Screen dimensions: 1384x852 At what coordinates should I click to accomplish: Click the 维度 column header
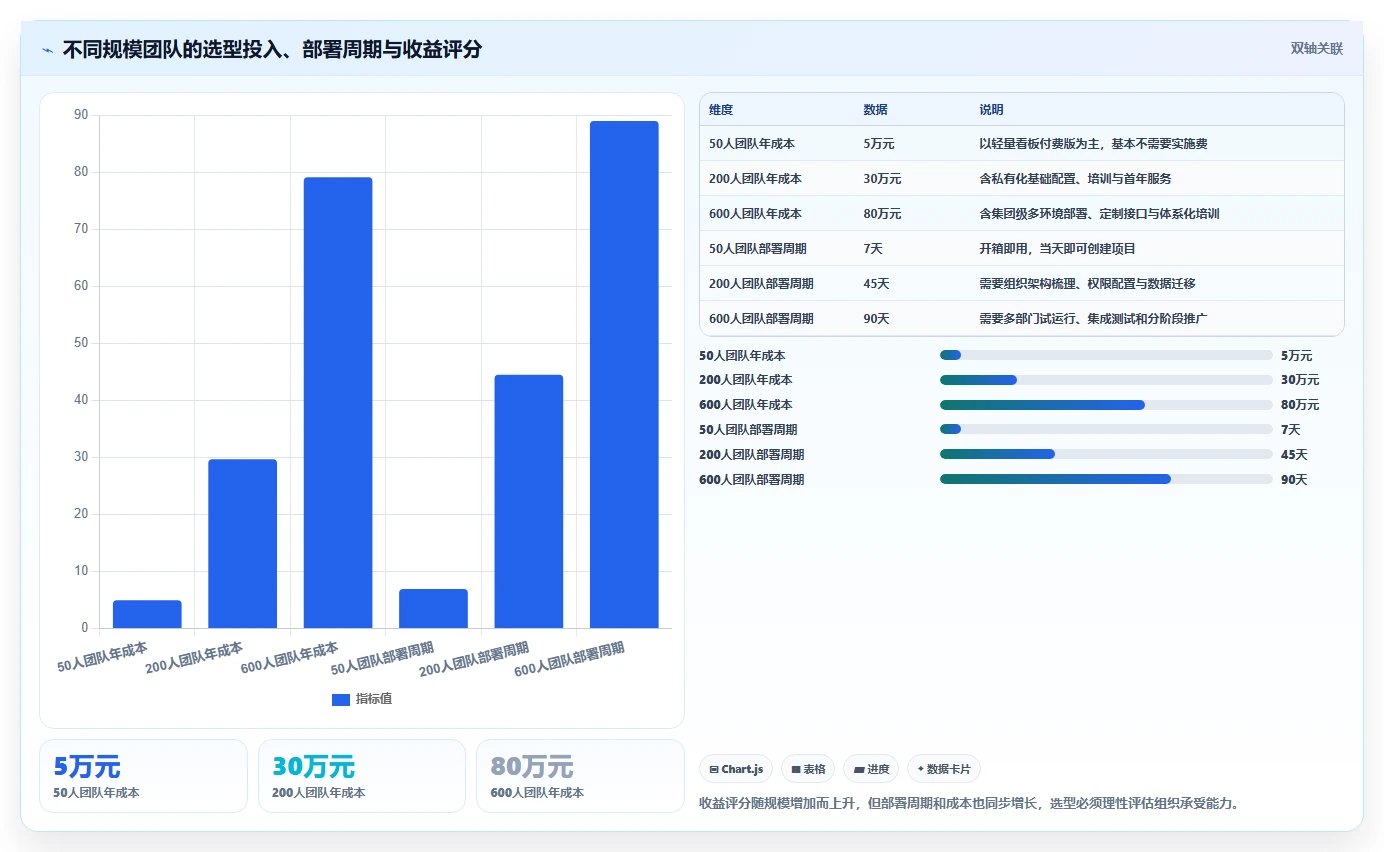pos(721,110)
